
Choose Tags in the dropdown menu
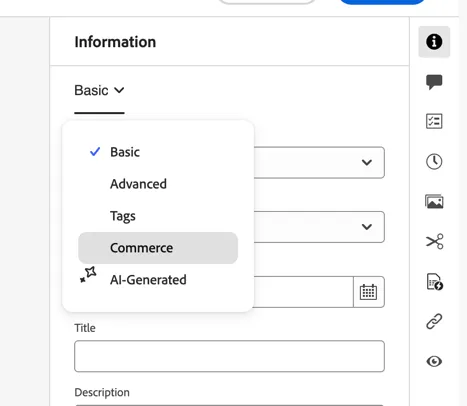[158, 216]
